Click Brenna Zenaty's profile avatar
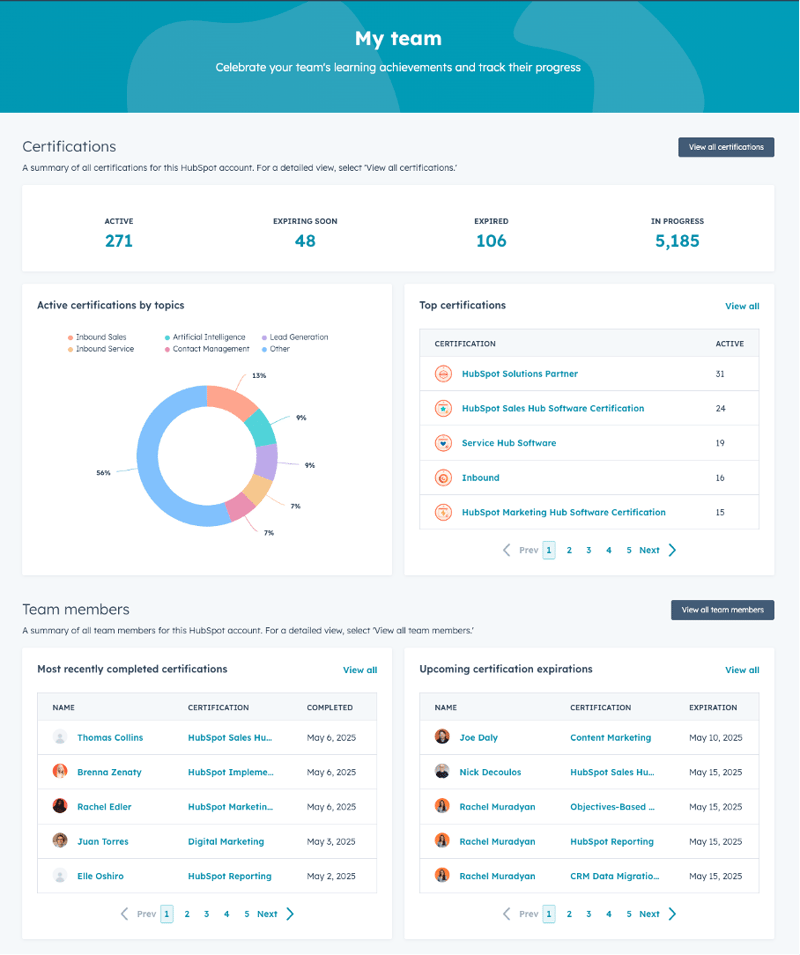 click(x=60, y=772)
